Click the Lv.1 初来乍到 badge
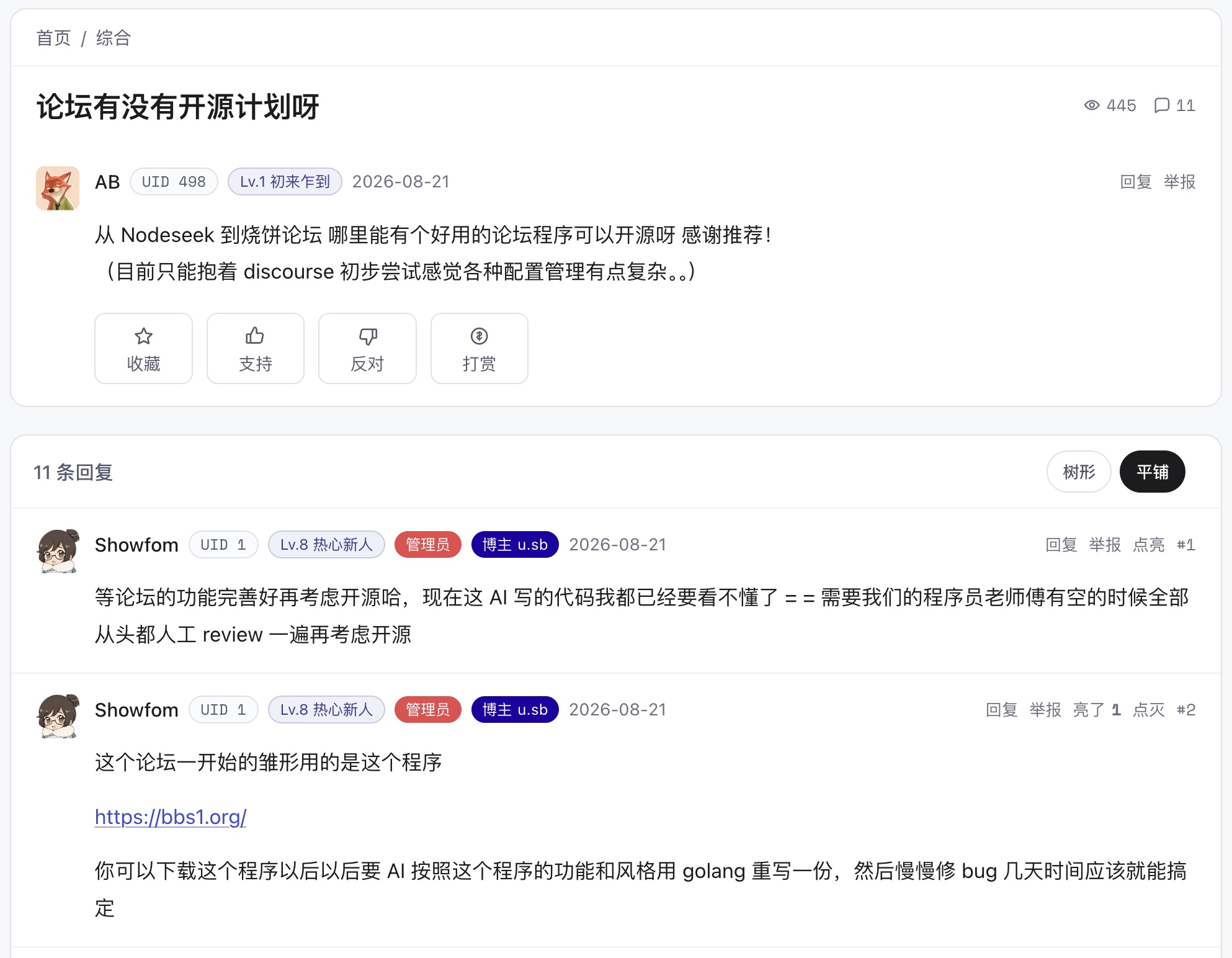 coord(285,182)
